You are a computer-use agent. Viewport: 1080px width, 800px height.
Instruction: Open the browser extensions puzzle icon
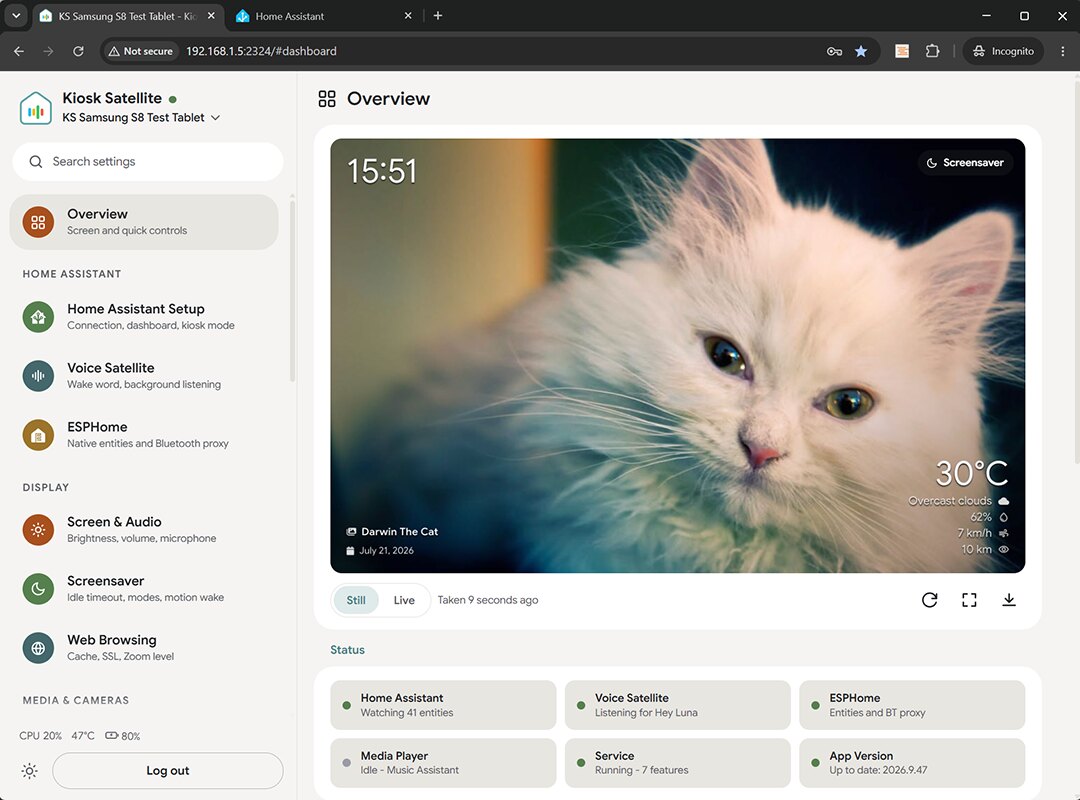[x=932, y=51]
